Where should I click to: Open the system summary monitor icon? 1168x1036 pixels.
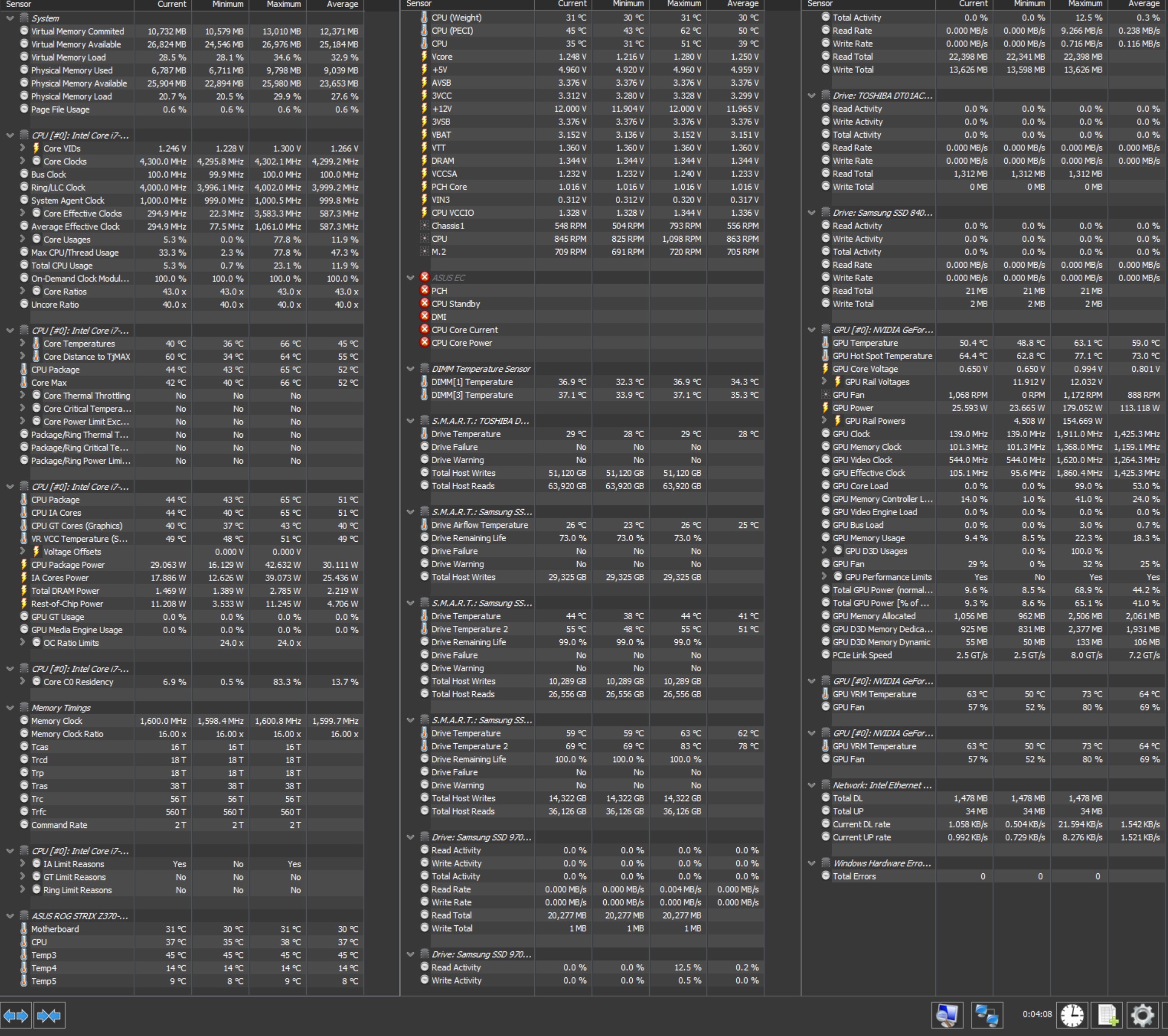(x=947, y=1016)
